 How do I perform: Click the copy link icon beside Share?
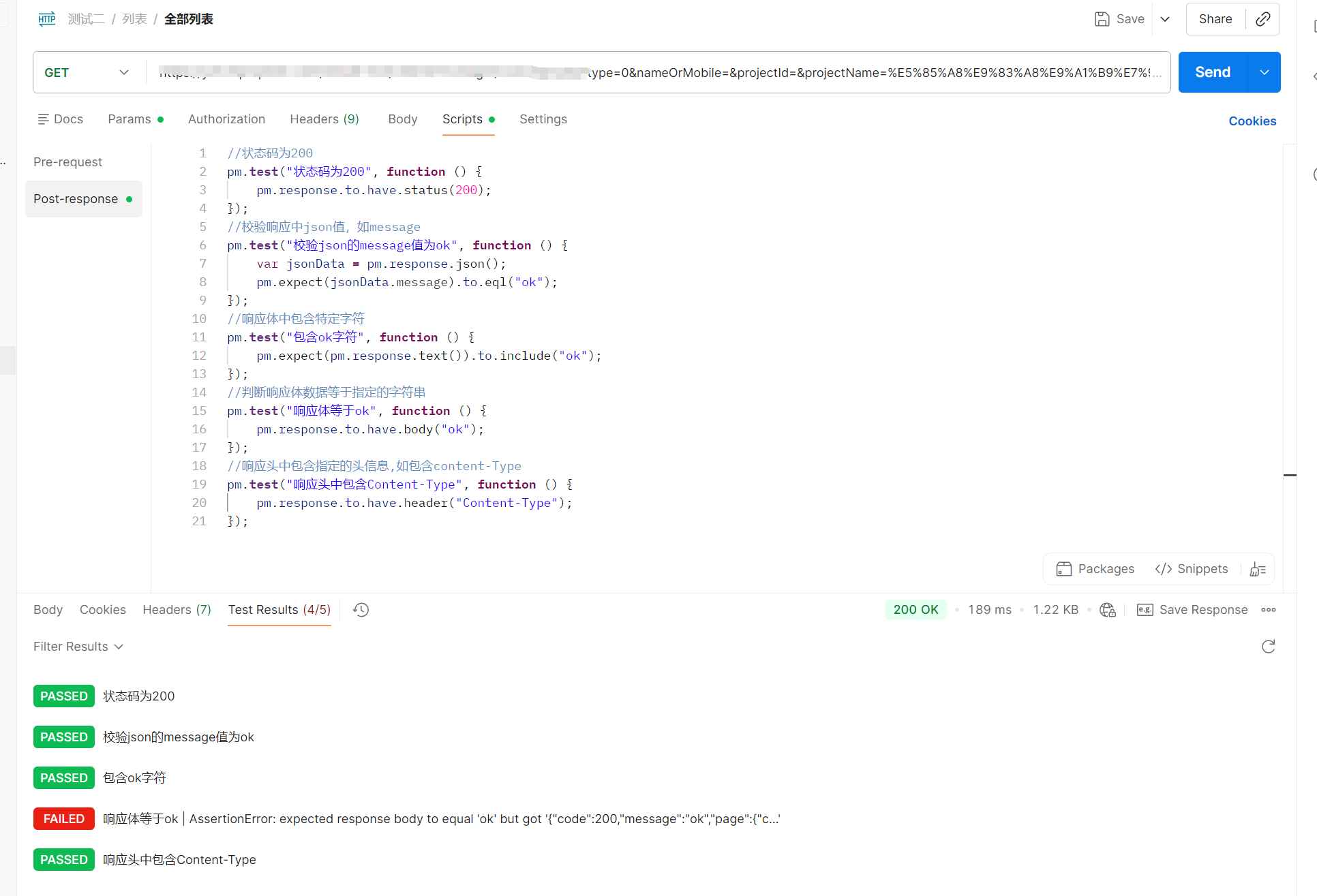point(1262,19)
